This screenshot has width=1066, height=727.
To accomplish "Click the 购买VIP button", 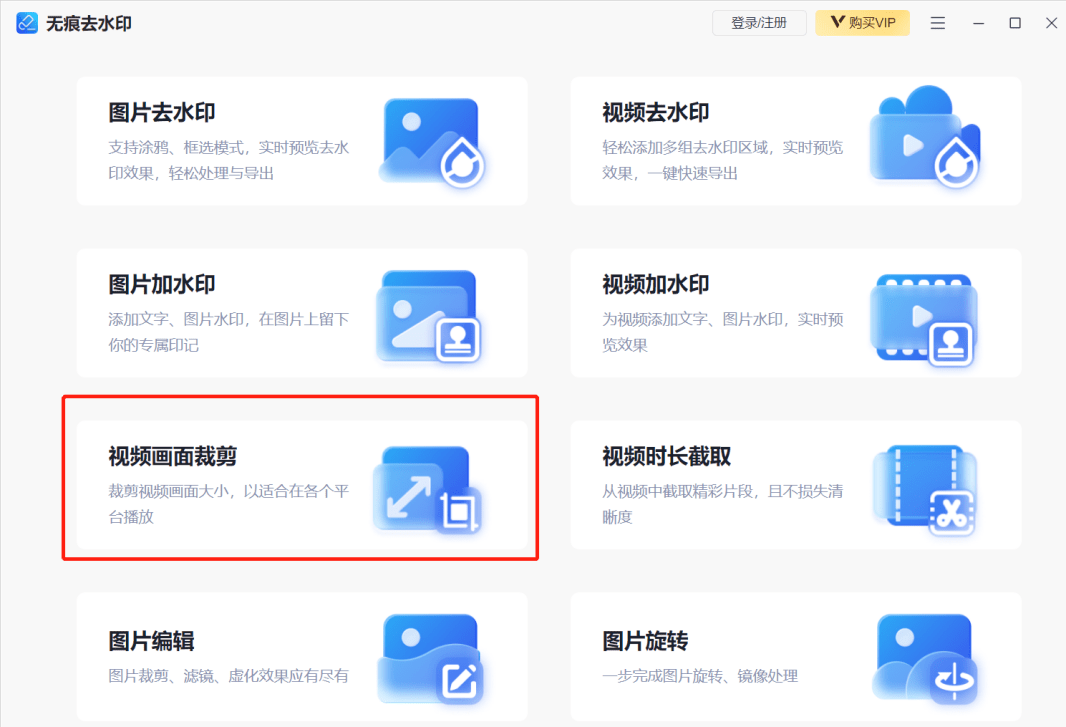I will [x=862, y=23].
